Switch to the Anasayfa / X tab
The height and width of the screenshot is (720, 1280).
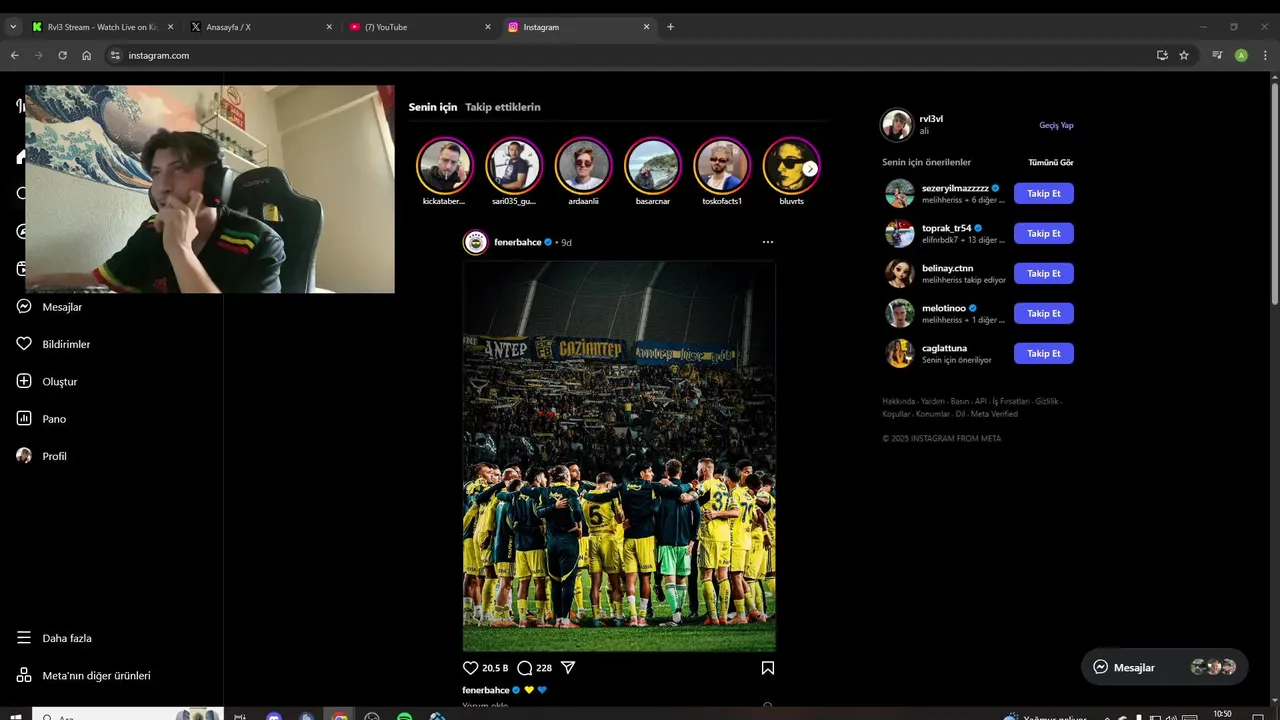[x=261, y=27]
